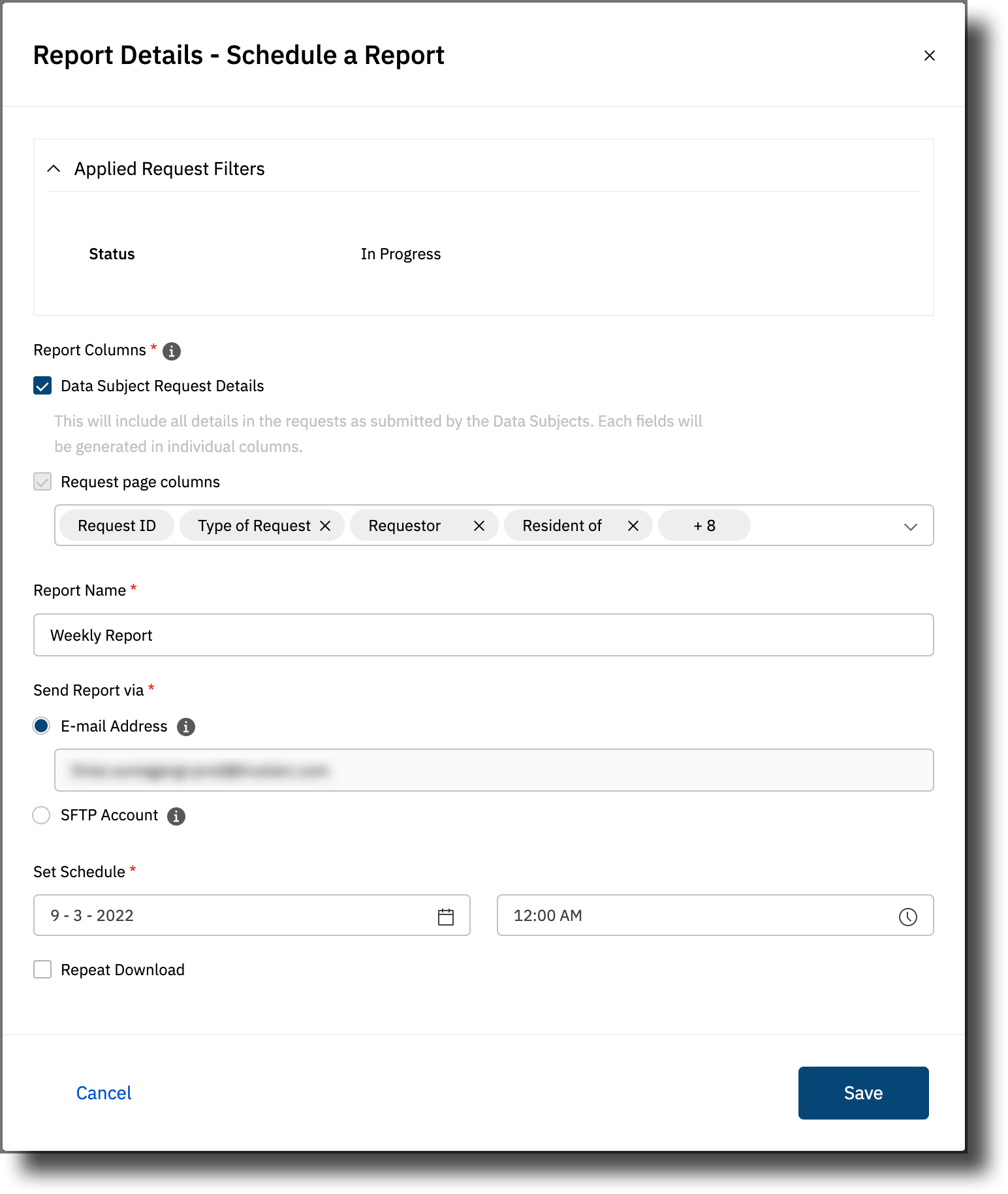The height and width of the screenshot is (1194, 1008).
Task: Click the Request ID column chip
Action: pos(117,526)
